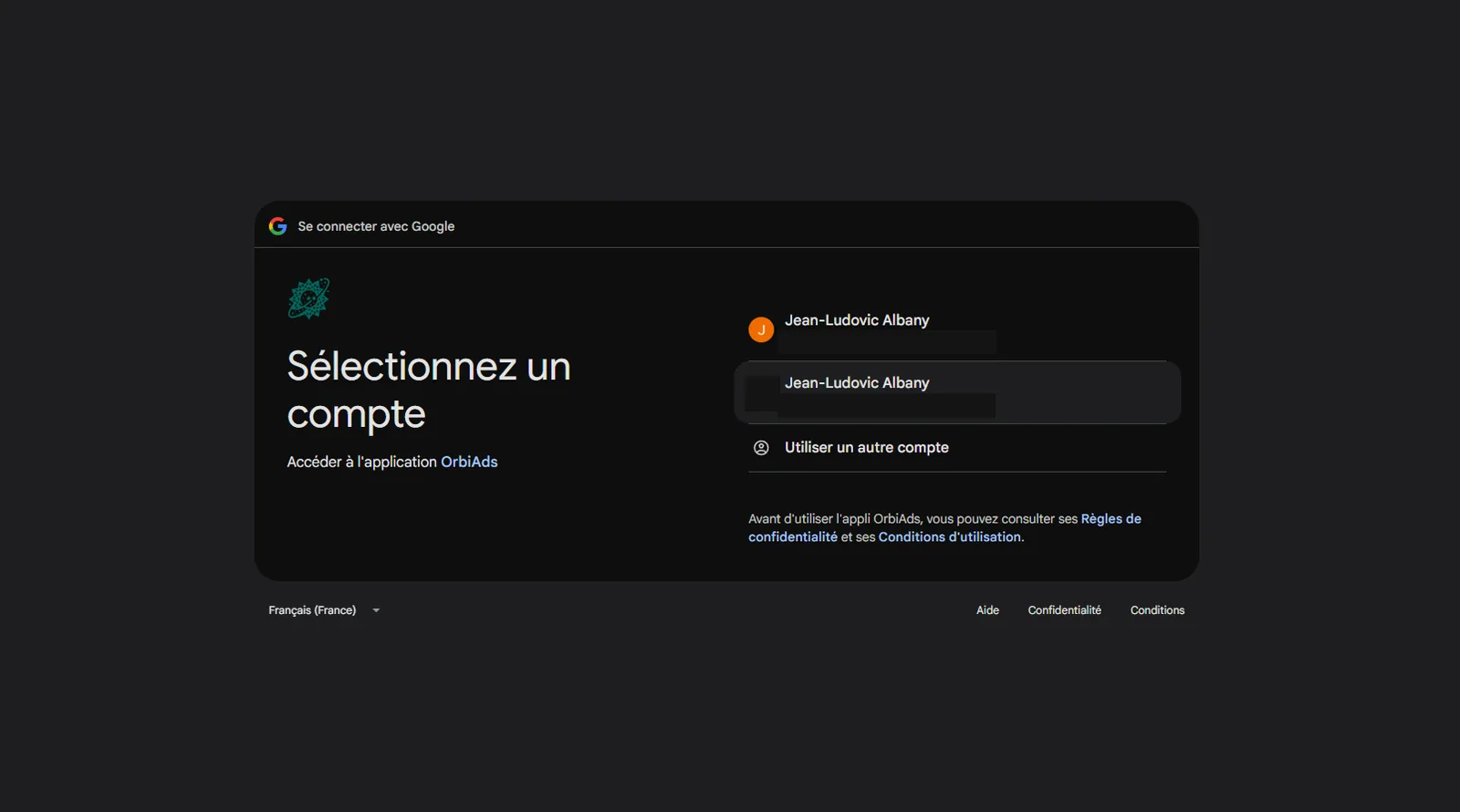Click the Sélectionnez un compte heading

429,390
